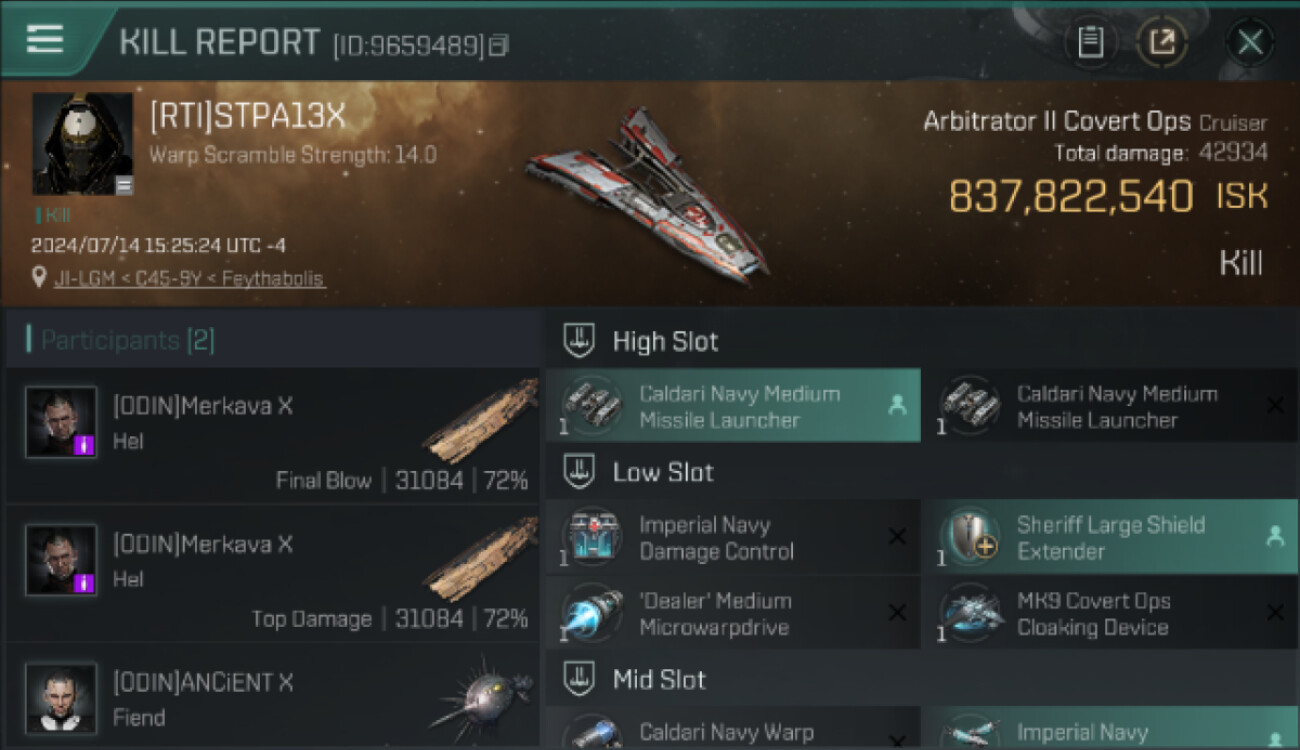Close the kill report window
This screenshot has height=750, width=1300.
1250,42
